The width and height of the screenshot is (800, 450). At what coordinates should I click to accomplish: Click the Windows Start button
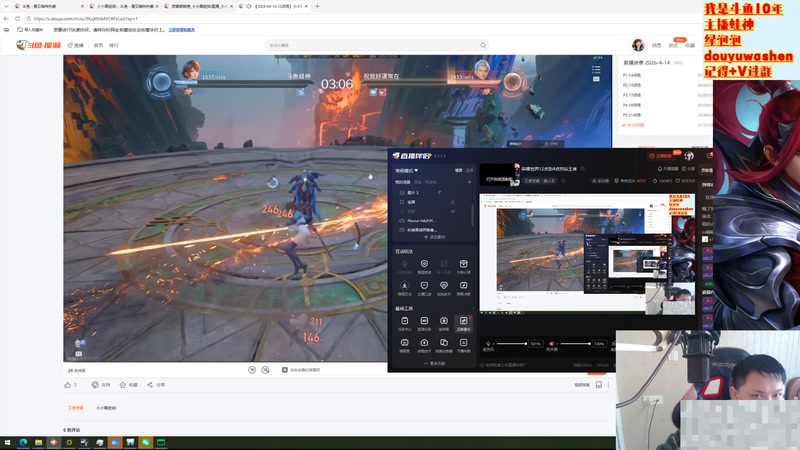click(x=7, y=442)
